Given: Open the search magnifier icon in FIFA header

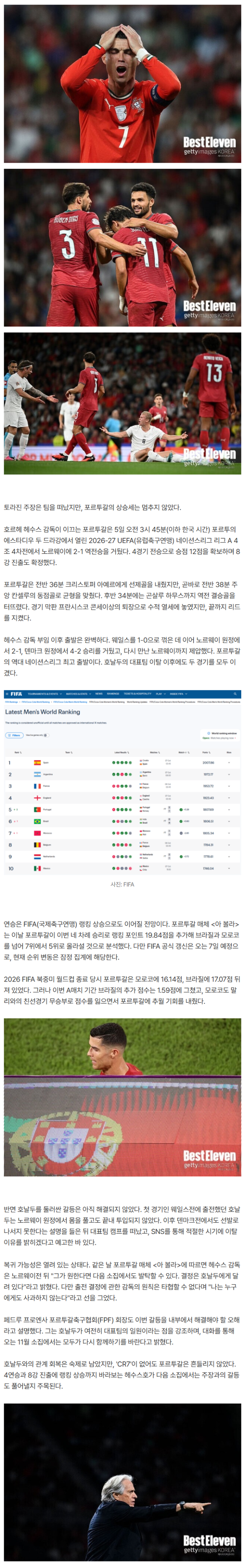Looking at the screenshot, I should coord(235,694).
